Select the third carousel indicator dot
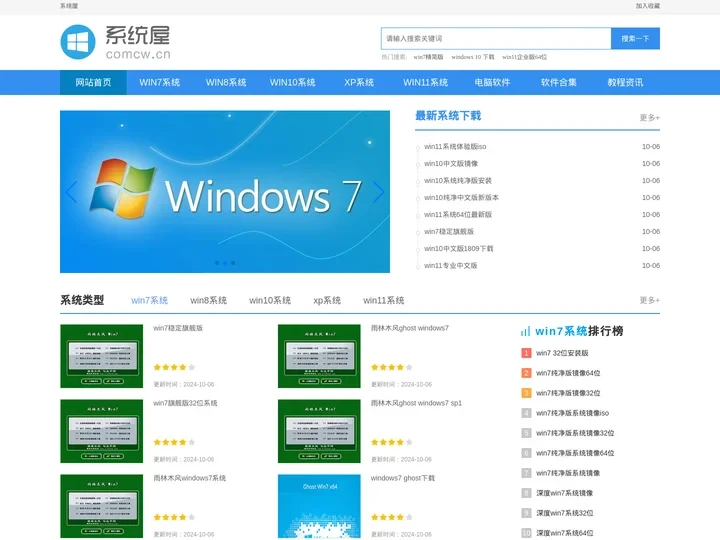 click(x=233, y=263)
